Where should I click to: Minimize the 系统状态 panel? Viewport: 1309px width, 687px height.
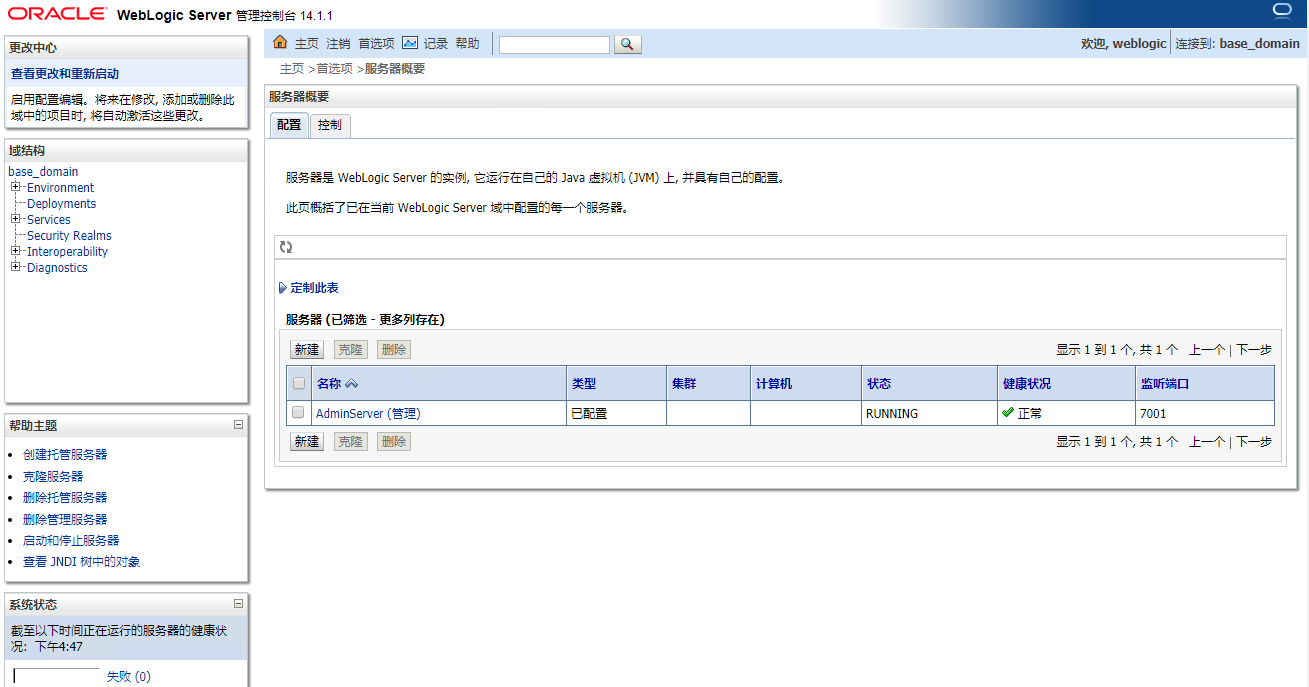pyautogui.click(x=238, y=604)
